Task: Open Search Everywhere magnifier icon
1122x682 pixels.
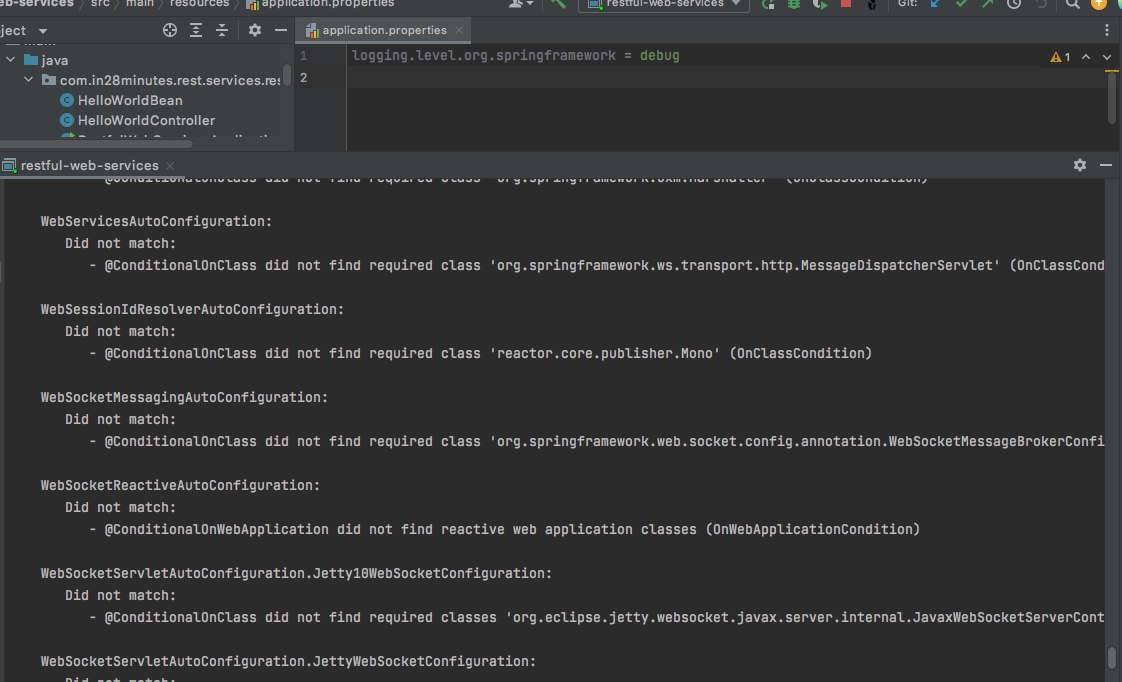Action: 1073,4
